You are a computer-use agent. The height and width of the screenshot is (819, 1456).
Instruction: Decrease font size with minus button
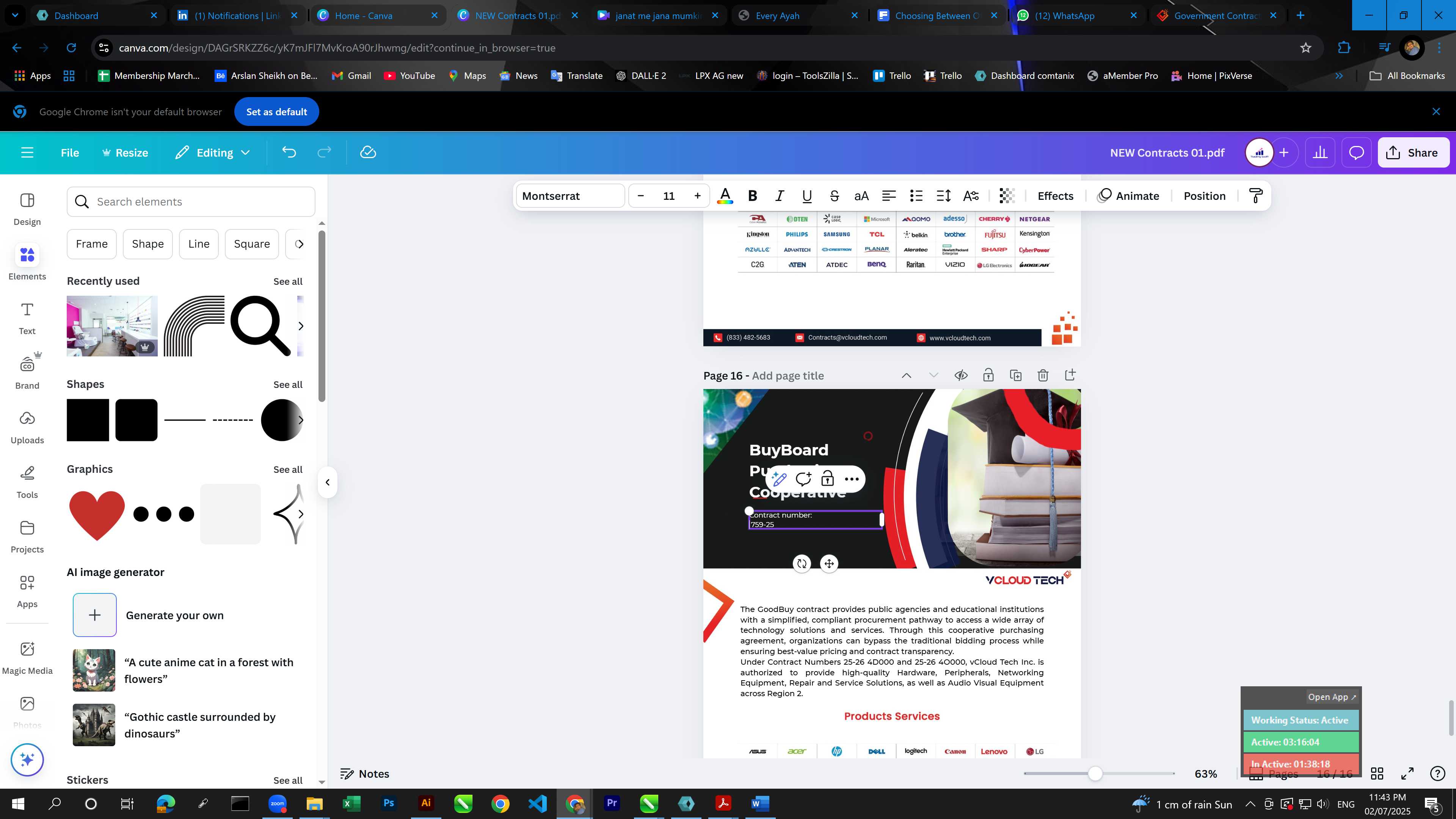[640, 196]
